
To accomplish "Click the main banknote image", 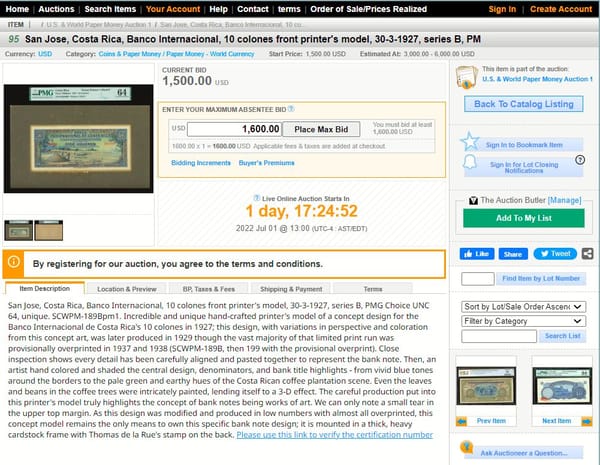I will coord(78,139).
